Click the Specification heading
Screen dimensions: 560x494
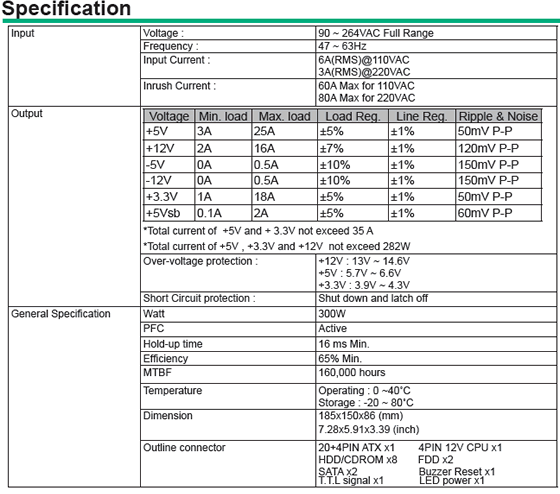(66, 8)
